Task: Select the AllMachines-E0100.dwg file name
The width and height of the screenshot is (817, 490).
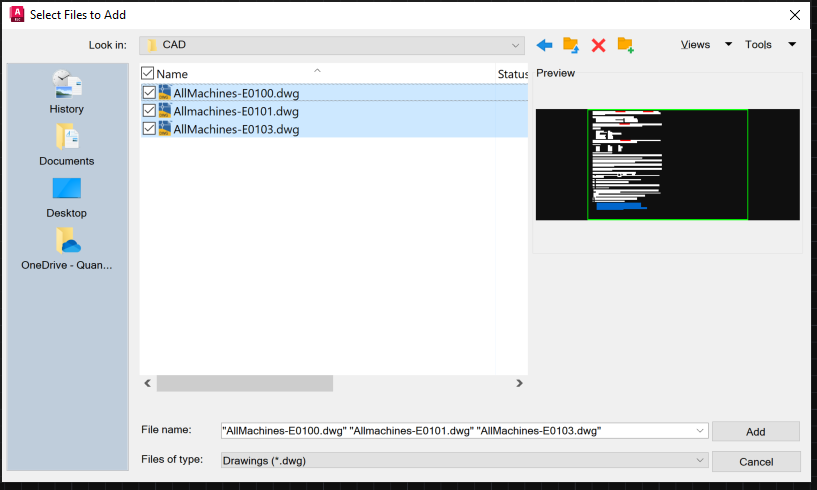Action: (x=236, y=93)
